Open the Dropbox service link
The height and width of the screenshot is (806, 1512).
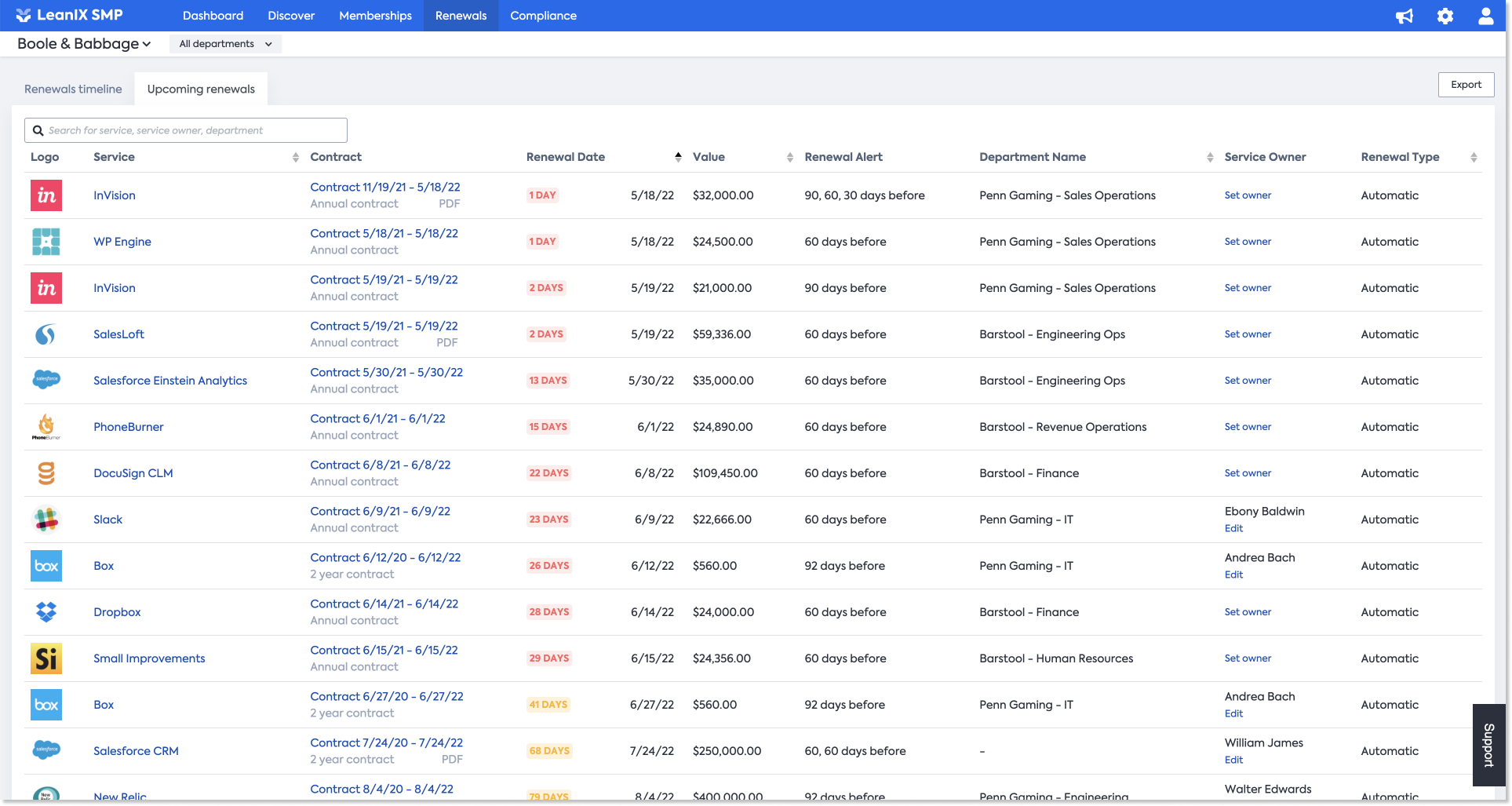[117, 612]
